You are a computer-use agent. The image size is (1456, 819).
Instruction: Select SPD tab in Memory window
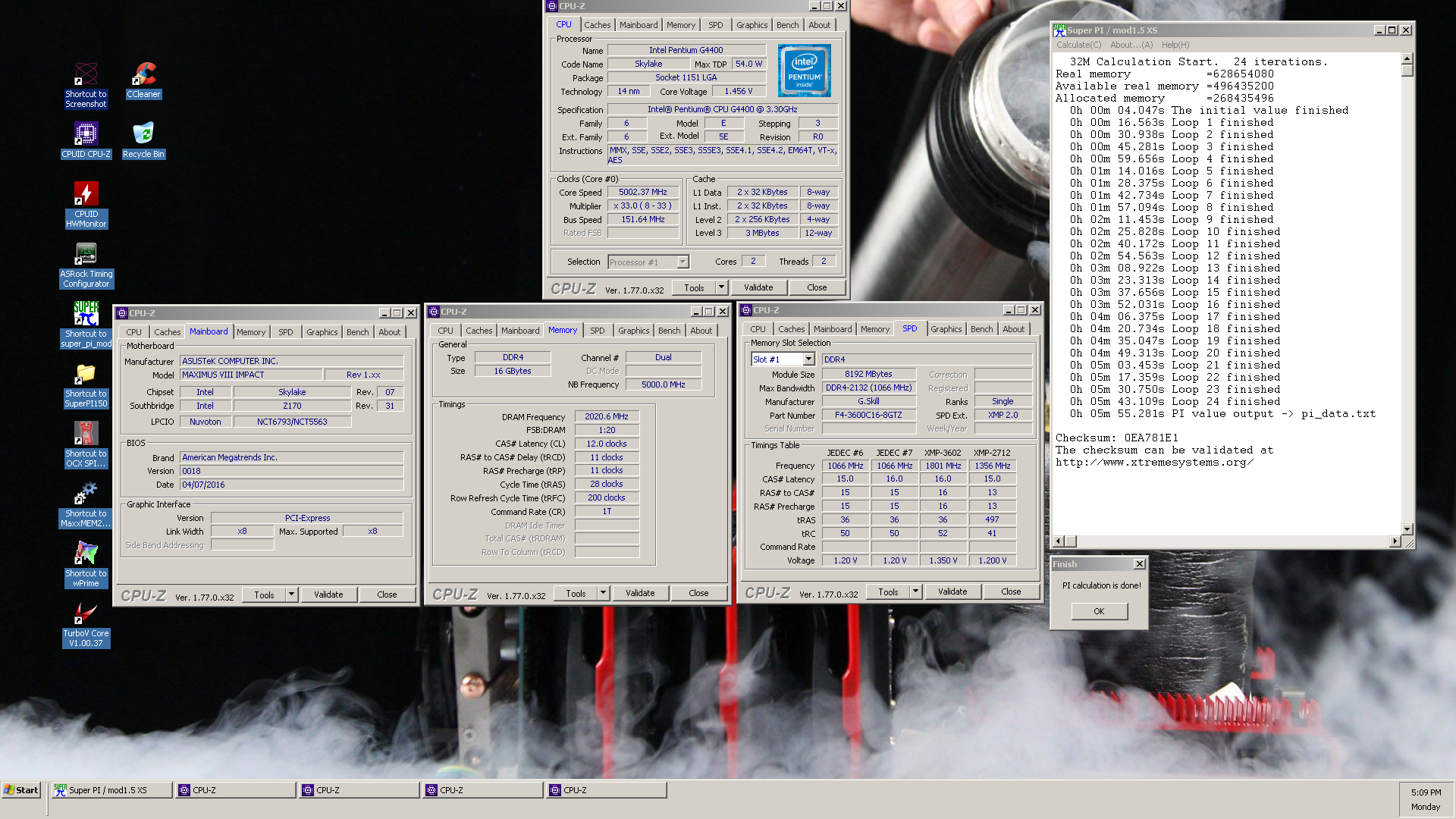pyautogui.click(x=598, y=331)
